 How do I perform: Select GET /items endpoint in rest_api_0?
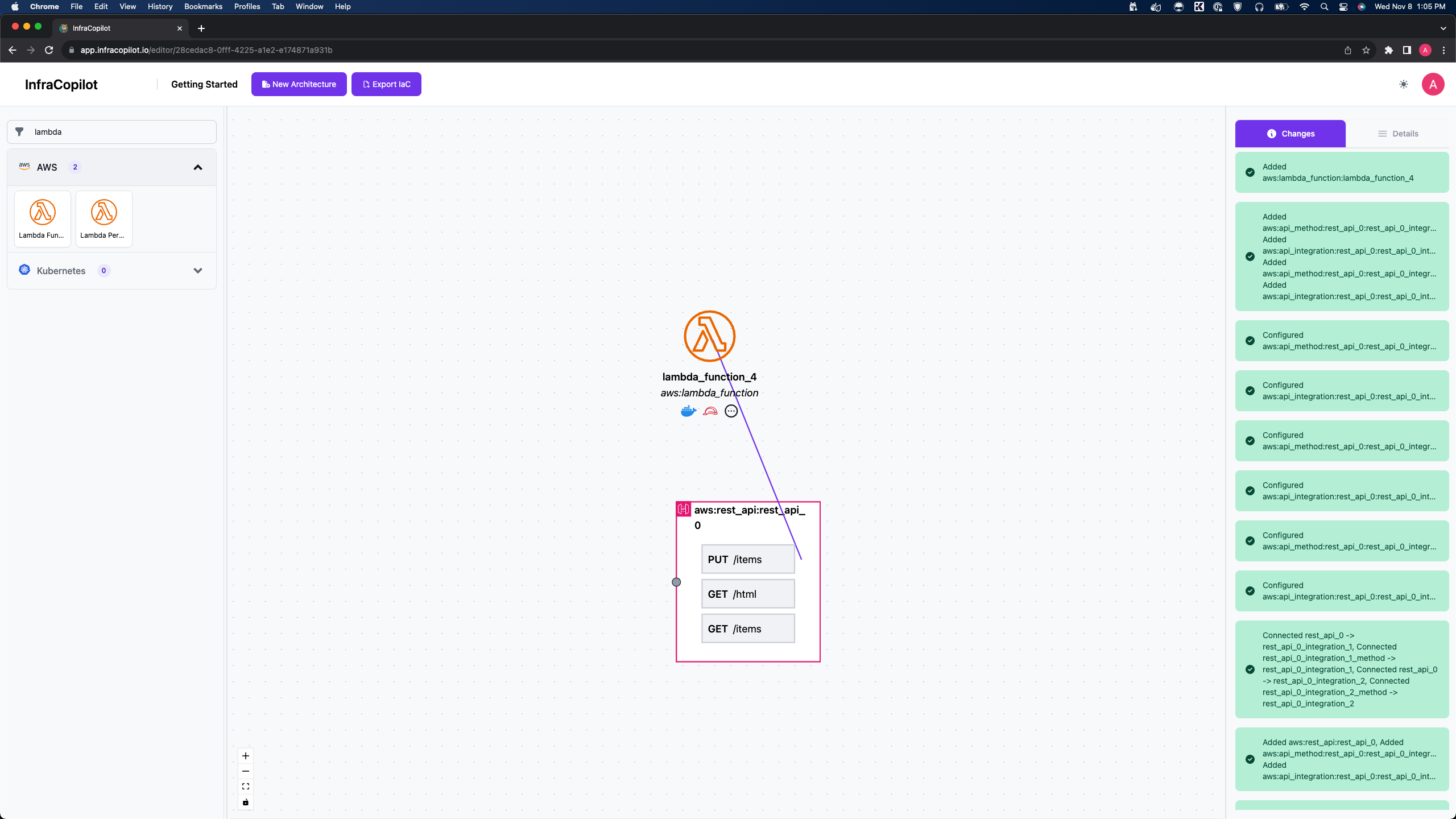point(748,628)
